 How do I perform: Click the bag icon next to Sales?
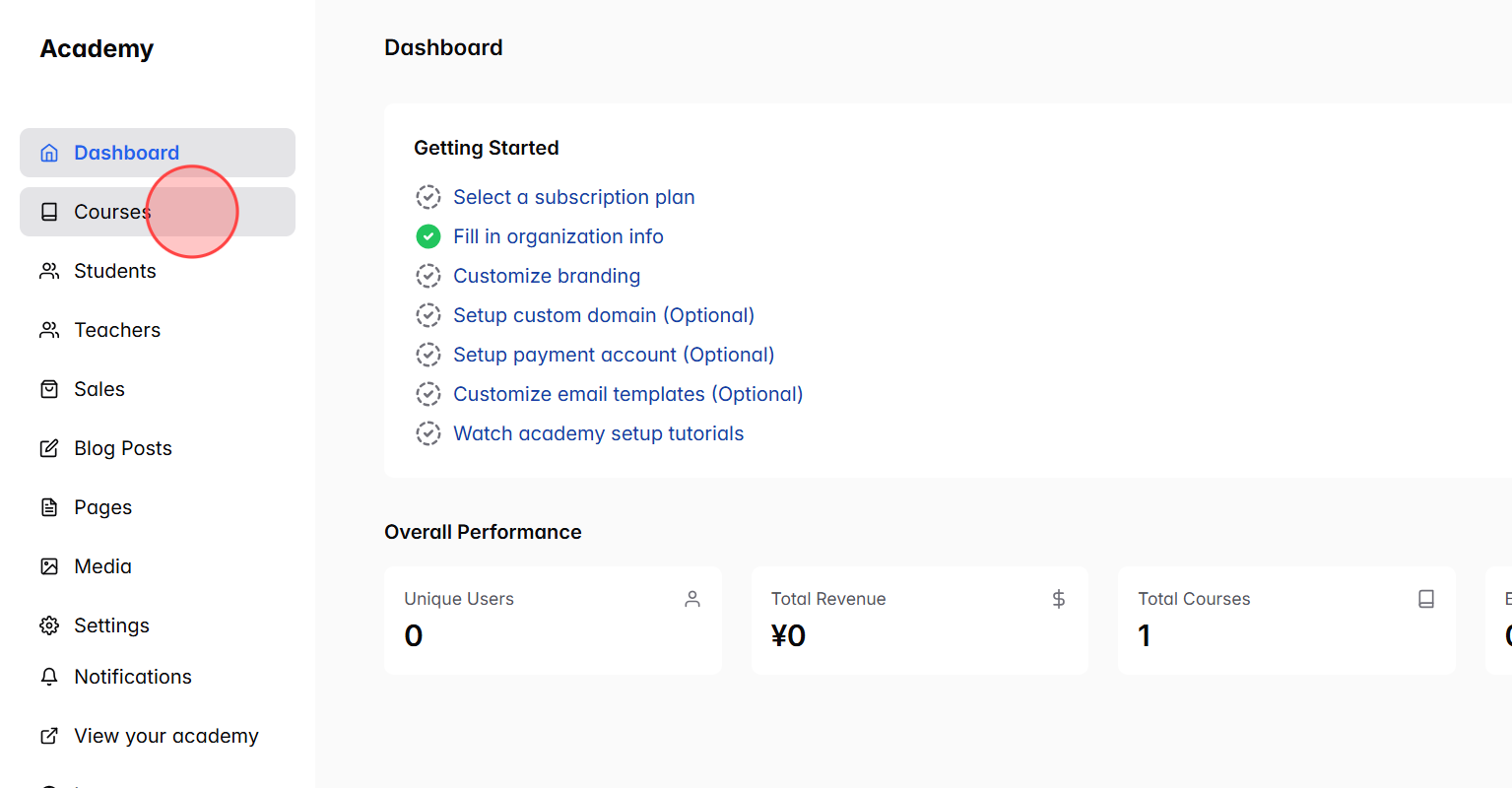[x=48, y=389]
